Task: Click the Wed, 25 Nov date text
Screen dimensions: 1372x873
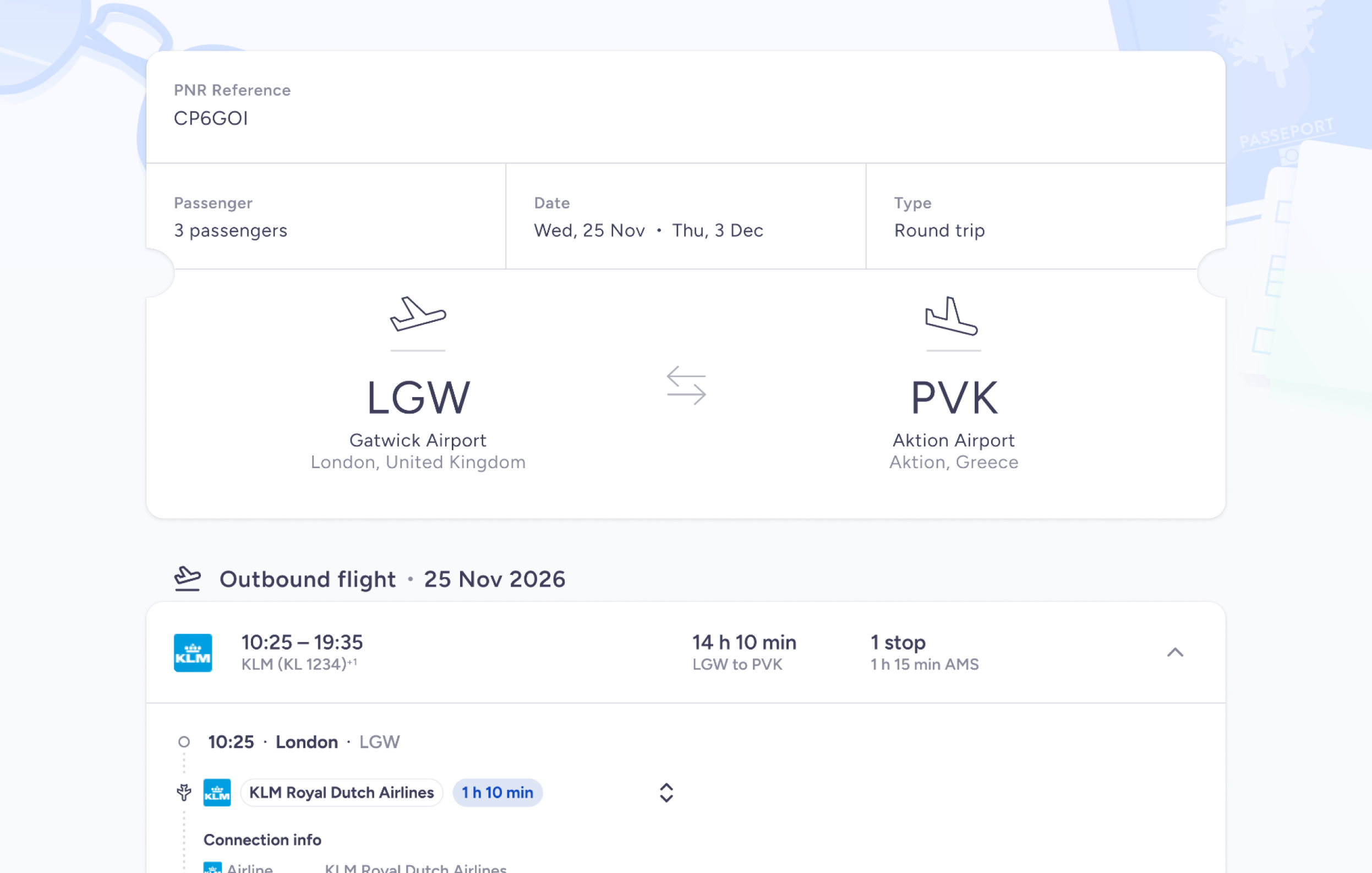Action: (589, 230)
